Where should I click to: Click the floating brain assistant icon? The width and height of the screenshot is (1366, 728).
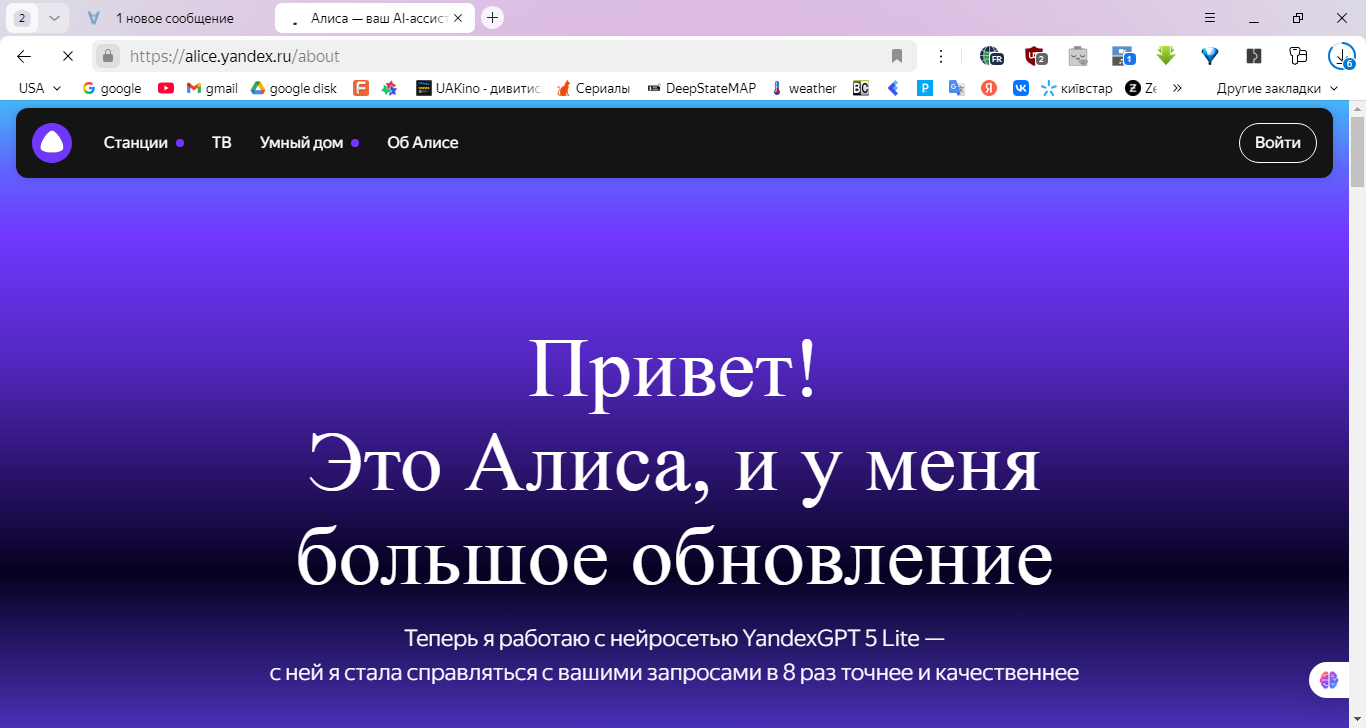pos(1329,680)
